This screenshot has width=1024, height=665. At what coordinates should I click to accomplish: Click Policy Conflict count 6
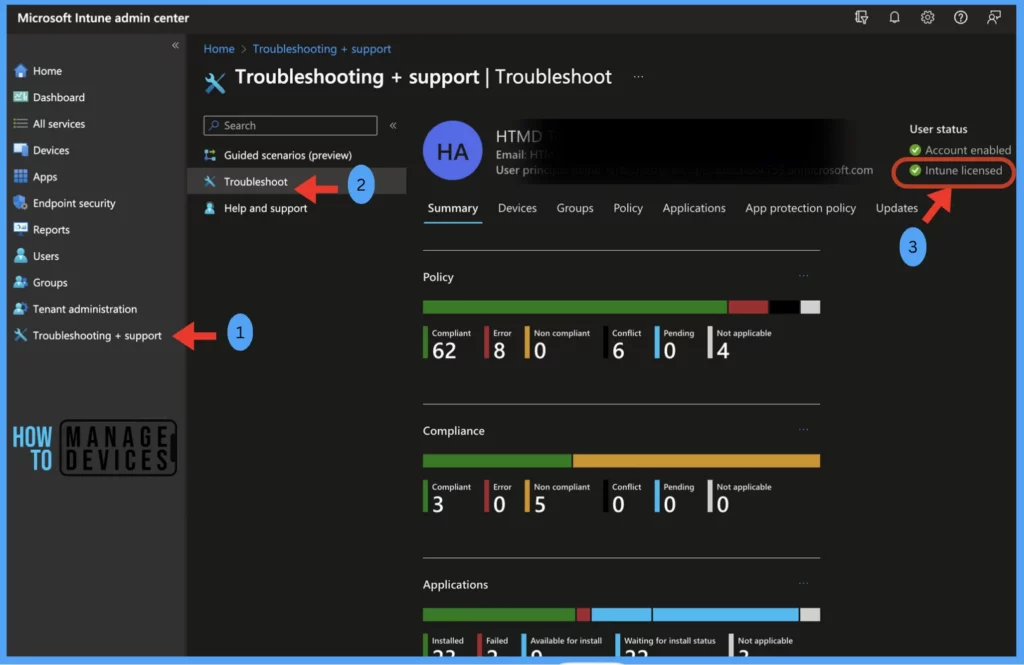click(x=618, y=351)
